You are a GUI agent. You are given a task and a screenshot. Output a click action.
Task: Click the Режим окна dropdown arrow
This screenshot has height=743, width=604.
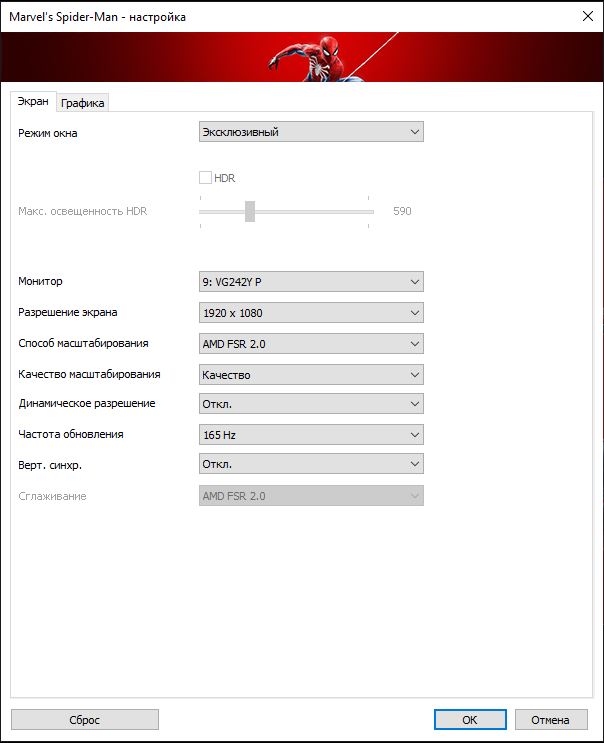click(414, 132)
